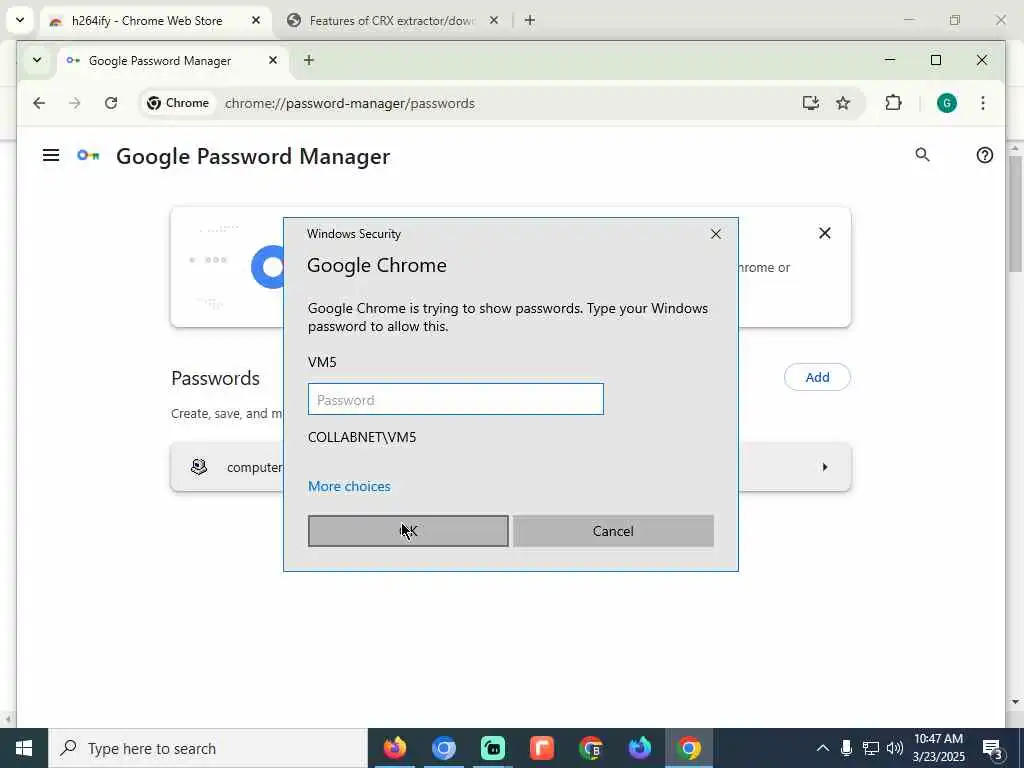Open Chrome Beta from the taskbar
The height and width of the screenshot is (768, 1024).
point(590,748)
